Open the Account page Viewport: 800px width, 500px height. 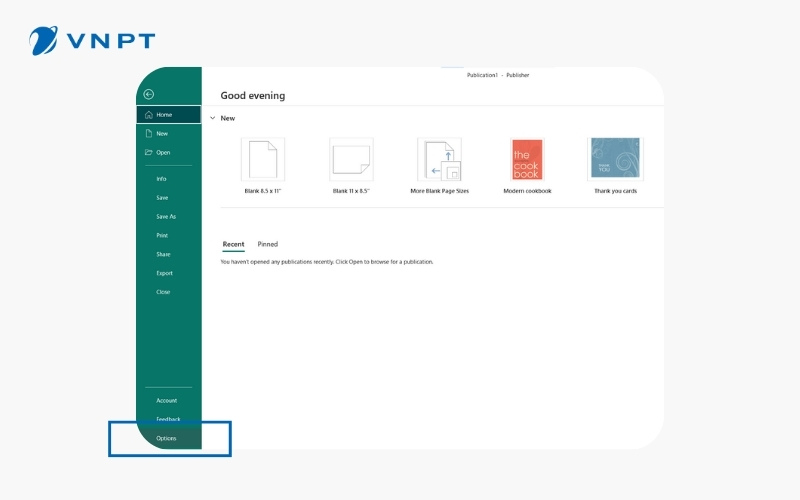pyautogui.click(x=166, y=400)
